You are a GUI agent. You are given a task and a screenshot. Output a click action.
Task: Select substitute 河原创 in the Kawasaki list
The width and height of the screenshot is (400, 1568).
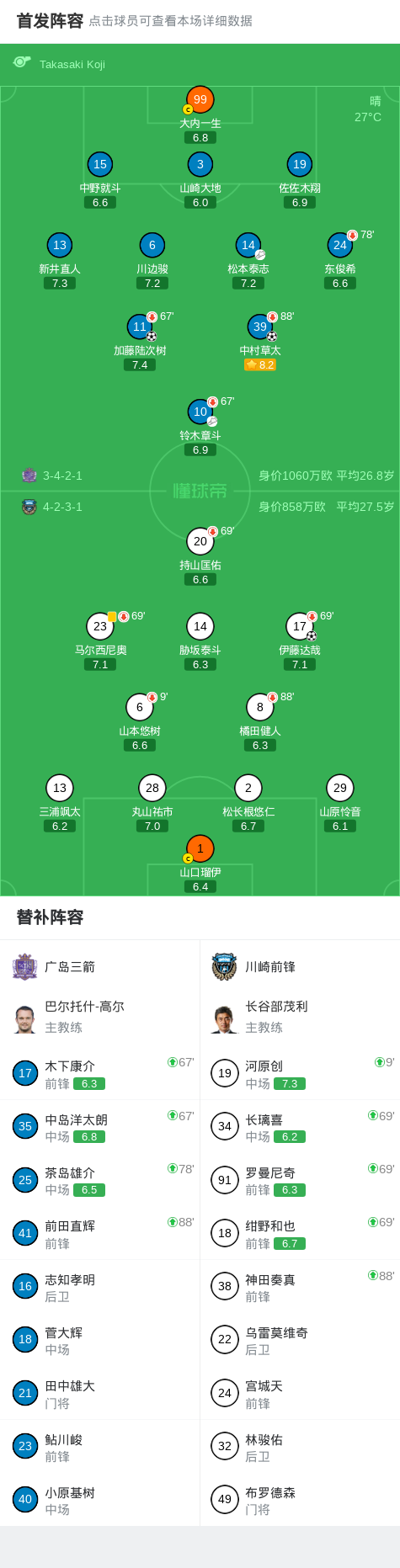(x=300, y=1073)
